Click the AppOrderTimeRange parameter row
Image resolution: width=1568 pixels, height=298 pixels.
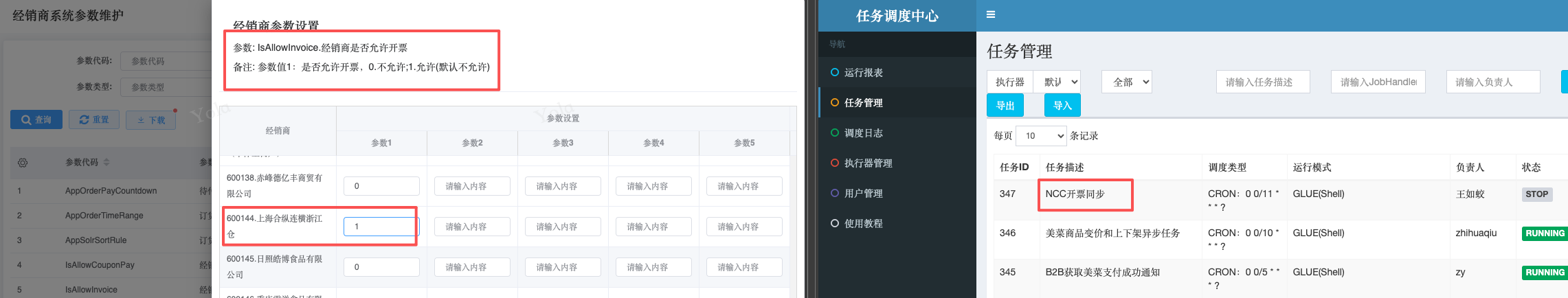pos(110,216)
